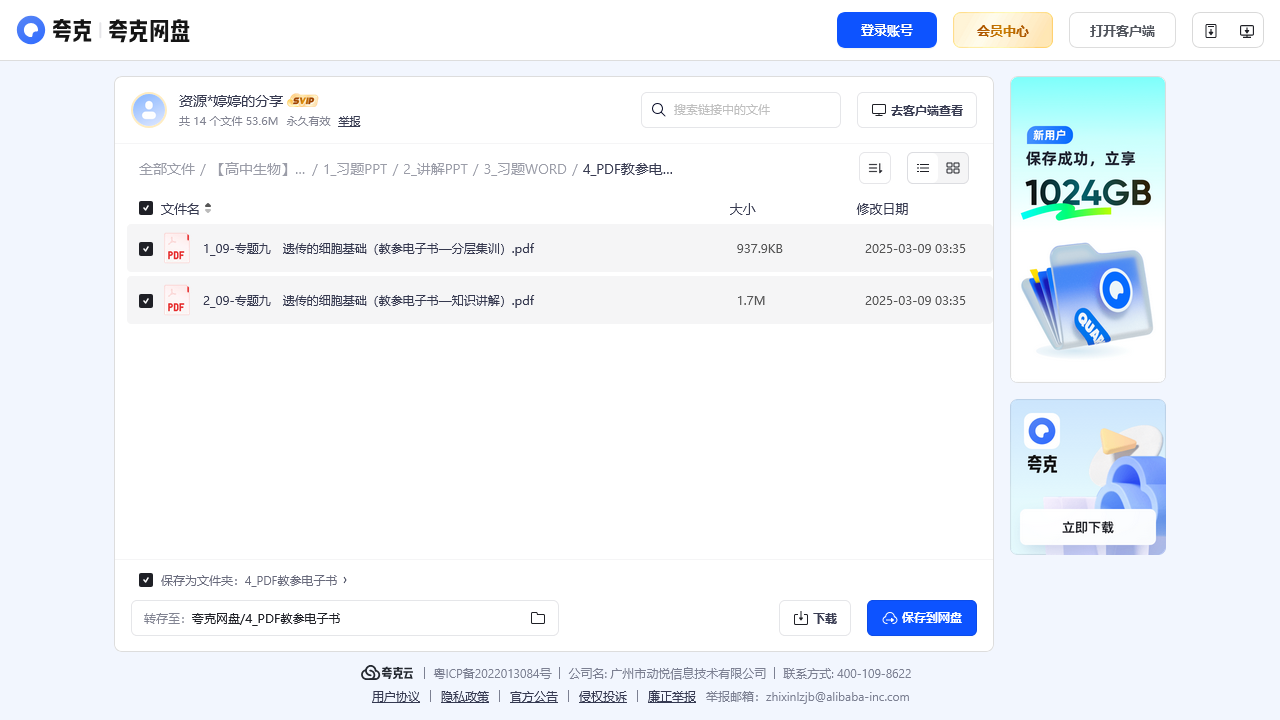Navigate to 全部文件 breadcrumb

click(x=167, y=169)
